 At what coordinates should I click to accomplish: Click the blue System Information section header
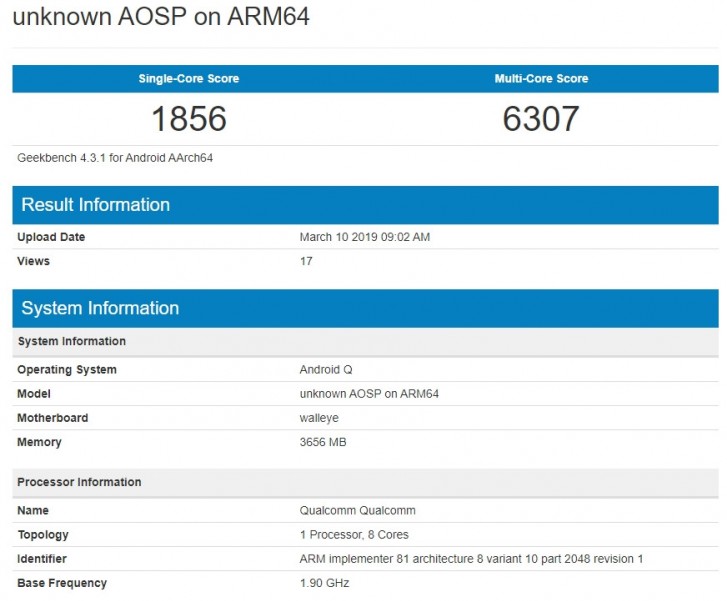tap(100, 308)
